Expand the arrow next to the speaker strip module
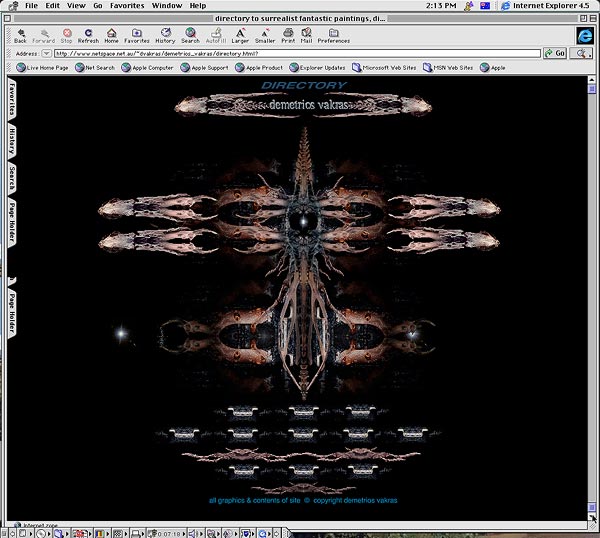 201,534
